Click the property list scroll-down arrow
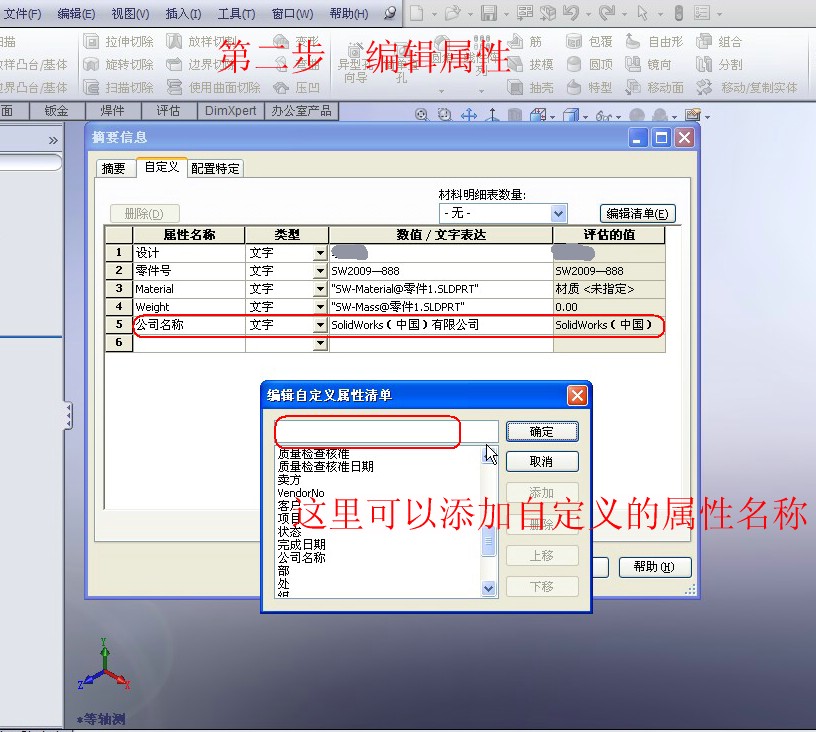Viewport: 816px width, 732px height. (489, 588)
